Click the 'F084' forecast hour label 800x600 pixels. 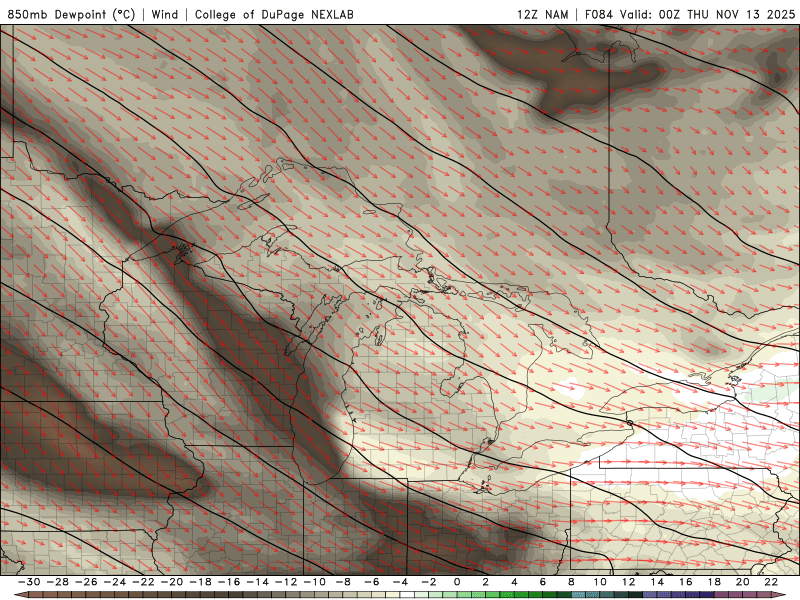click(x=599, y=14)
